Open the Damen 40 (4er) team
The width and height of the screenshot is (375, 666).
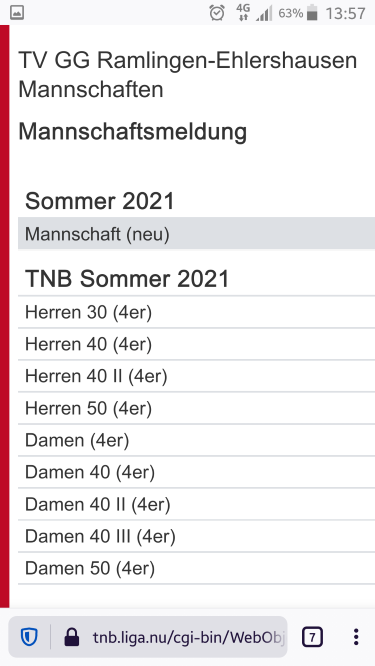click(x=196, y=472)
